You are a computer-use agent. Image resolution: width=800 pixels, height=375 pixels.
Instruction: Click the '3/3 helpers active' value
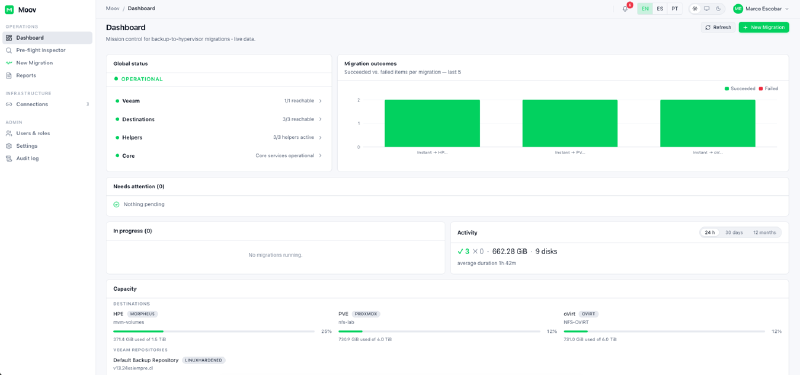294,138
